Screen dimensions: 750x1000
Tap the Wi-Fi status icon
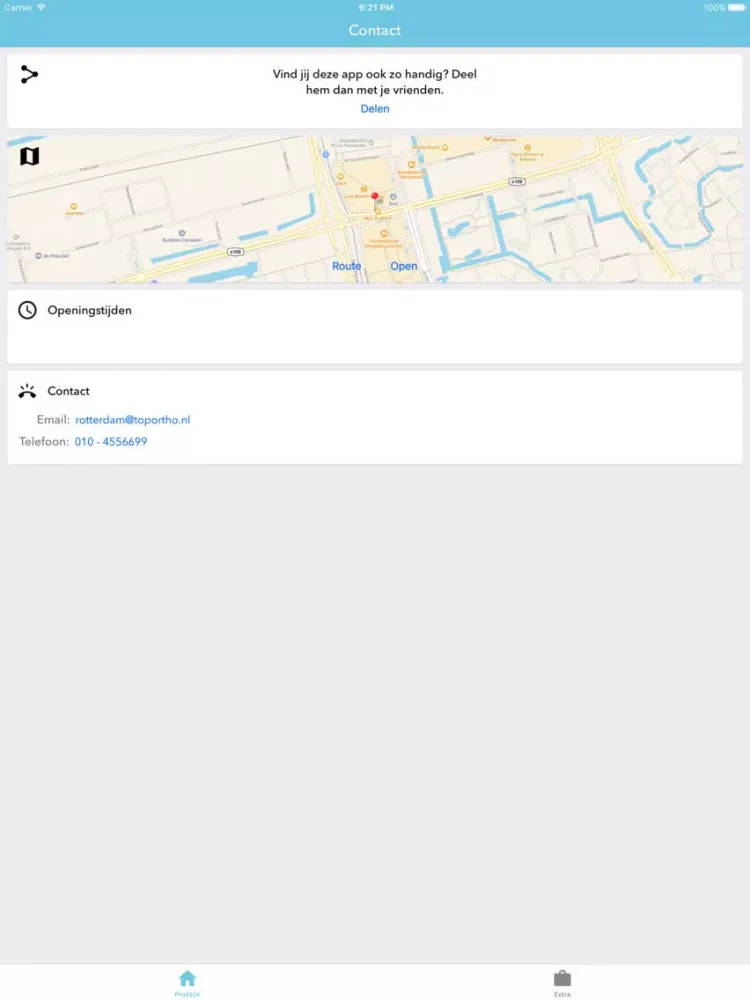pos(41,8)
